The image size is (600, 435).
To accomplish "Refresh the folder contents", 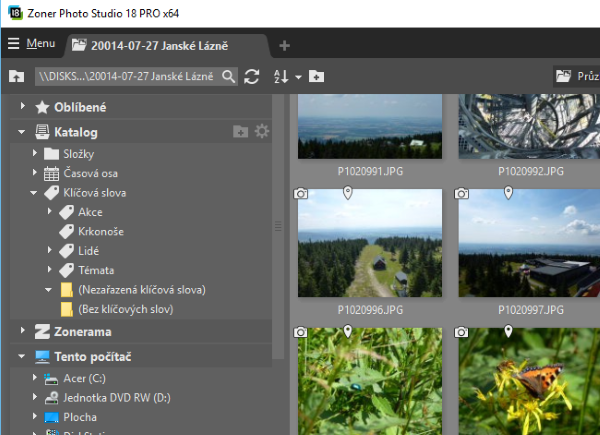I will [251, 77].
